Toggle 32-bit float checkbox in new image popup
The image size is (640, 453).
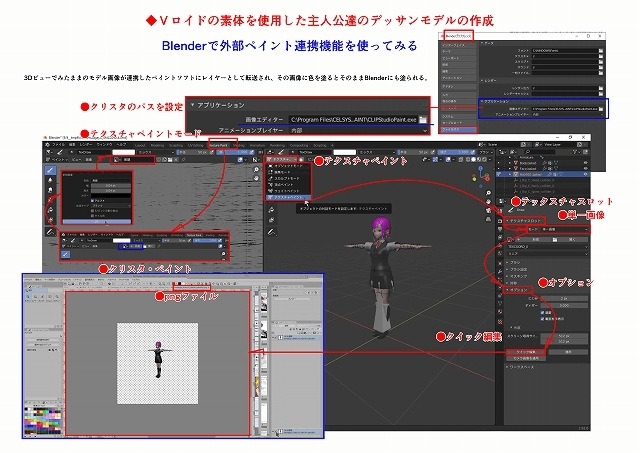(x=92, y=211)
